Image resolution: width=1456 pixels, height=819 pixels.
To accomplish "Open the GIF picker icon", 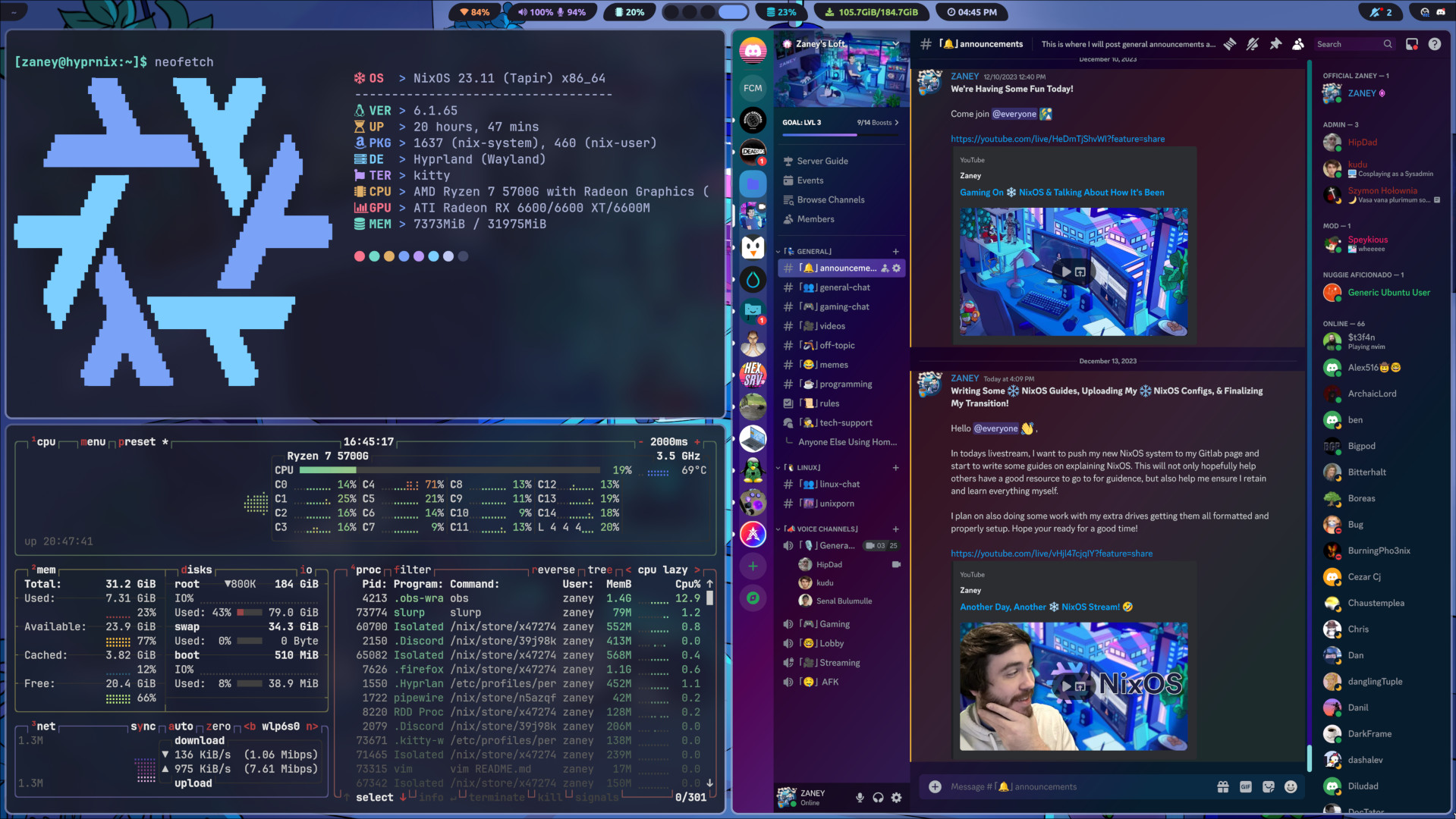I will pos(1245,787).
